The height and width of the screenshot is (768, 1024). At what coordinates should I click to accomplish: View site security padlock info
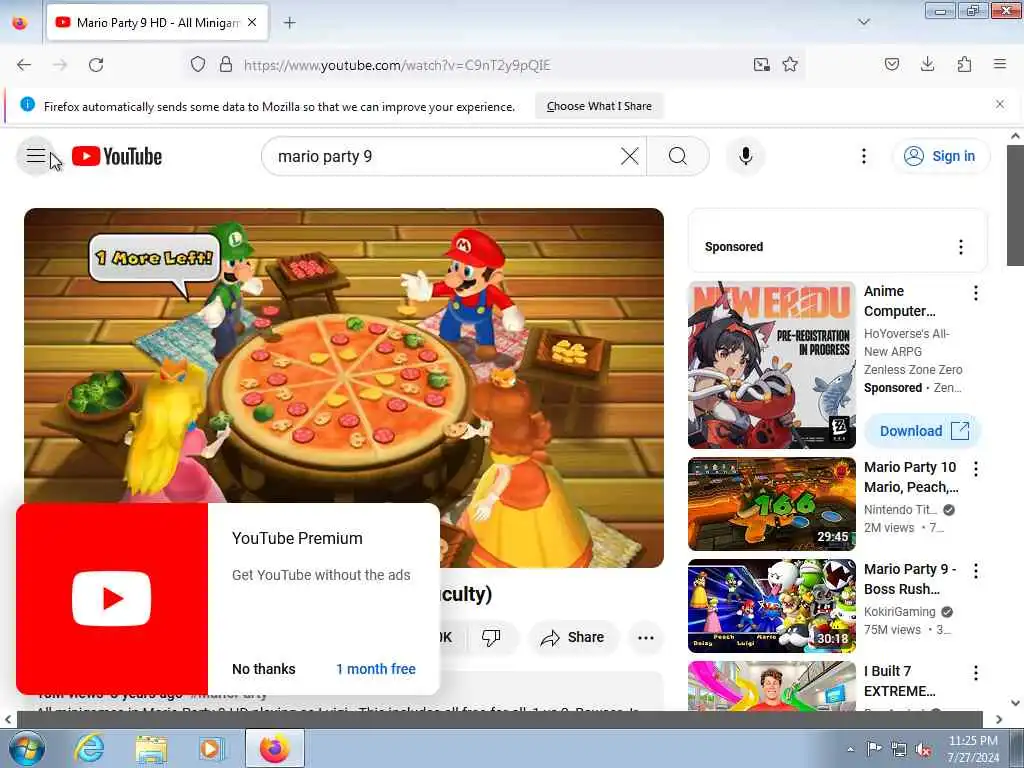click(x=226, y=65)
